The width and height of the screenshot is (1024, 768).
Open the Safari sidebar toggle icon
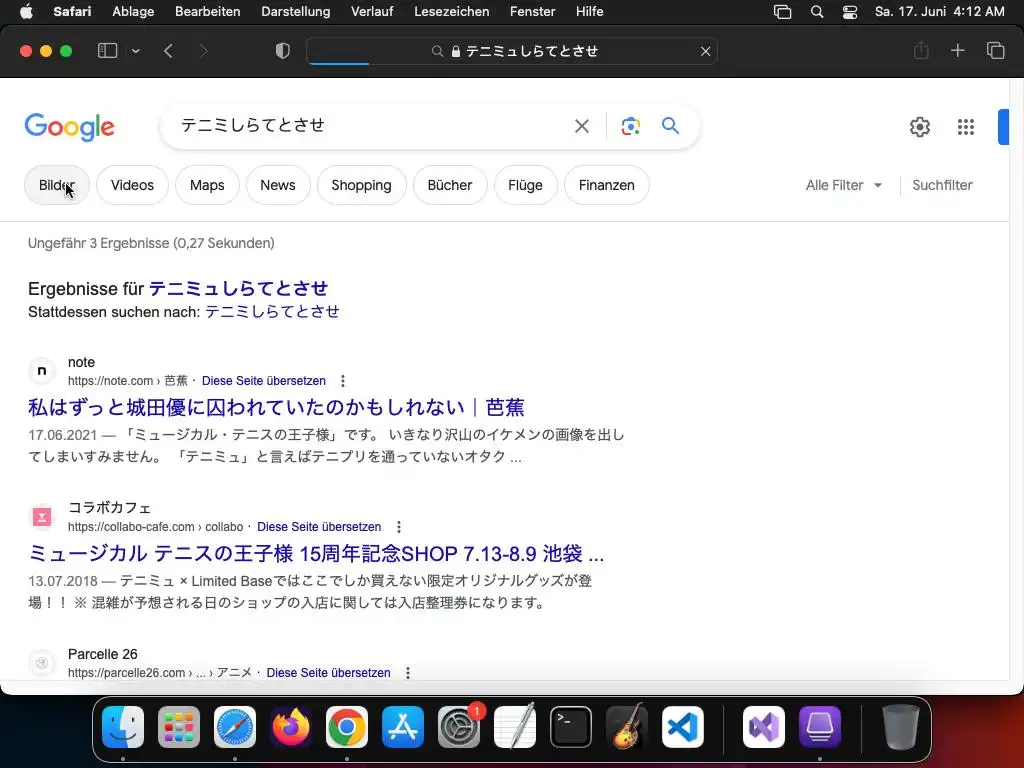pyautogui.click(x=107, y=51)
